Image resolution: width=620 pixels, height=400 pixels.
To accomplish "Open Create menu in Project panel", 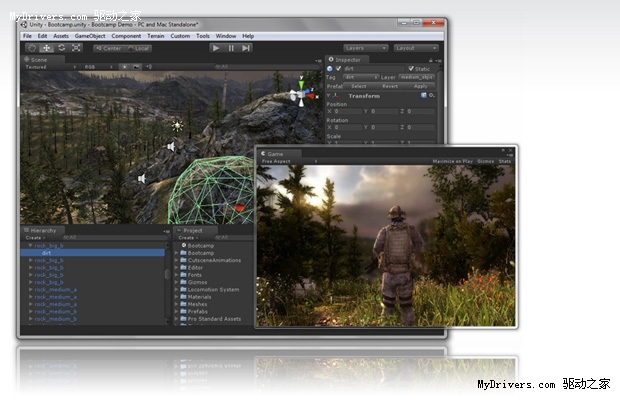I will tap(188, 238).
